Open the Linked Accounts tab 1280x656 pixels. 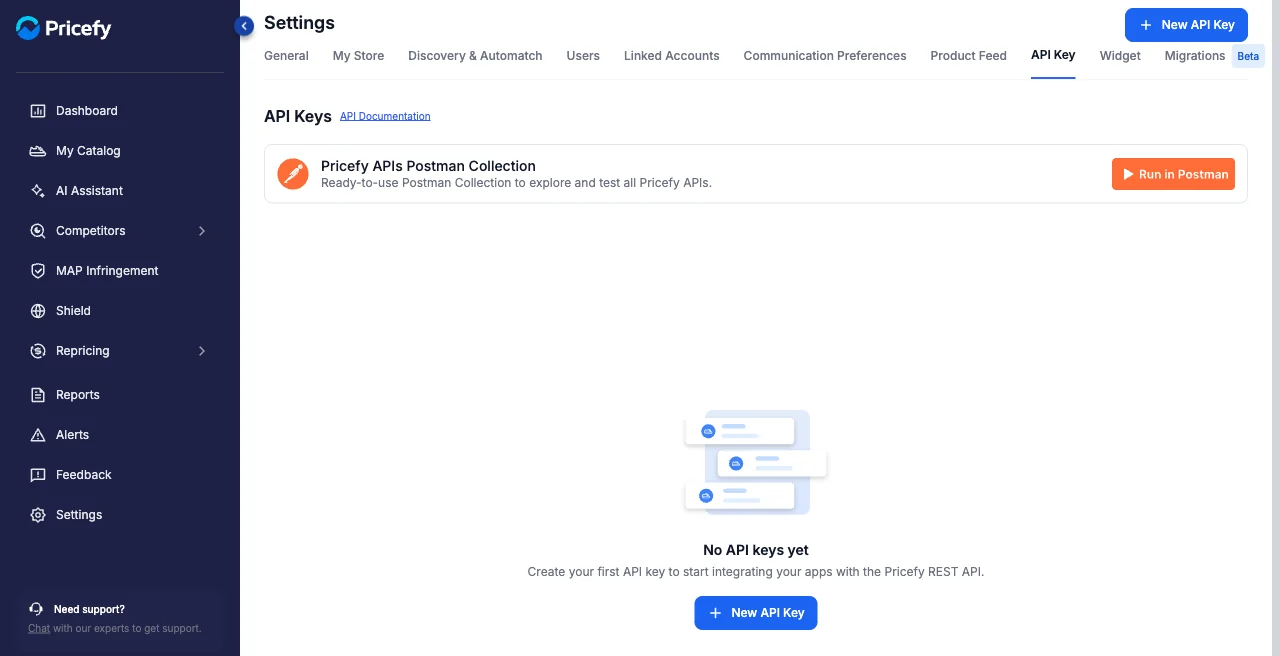click(x=671, y=56)
